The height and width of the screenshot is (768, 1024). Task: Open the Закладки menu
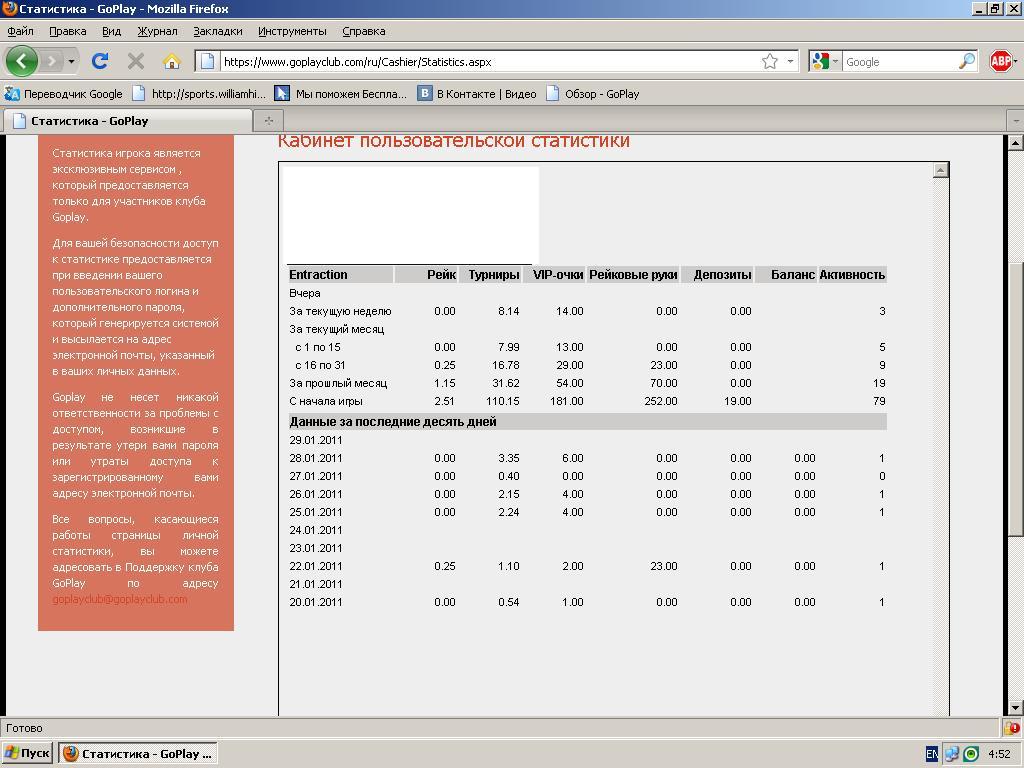tap(217, 31)
